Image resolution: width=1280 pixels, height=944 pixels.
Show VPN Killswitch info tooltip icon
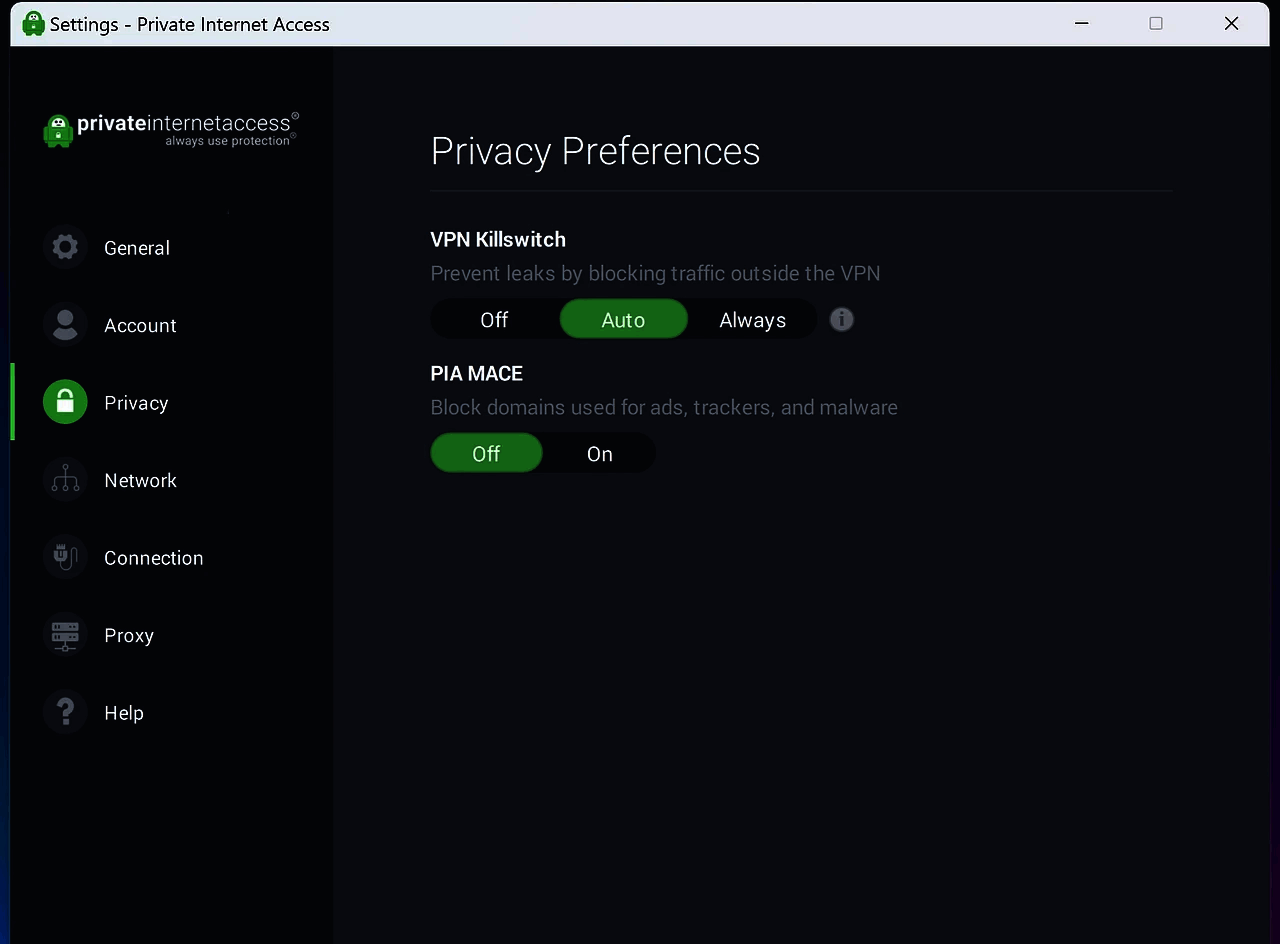[842, 319]
